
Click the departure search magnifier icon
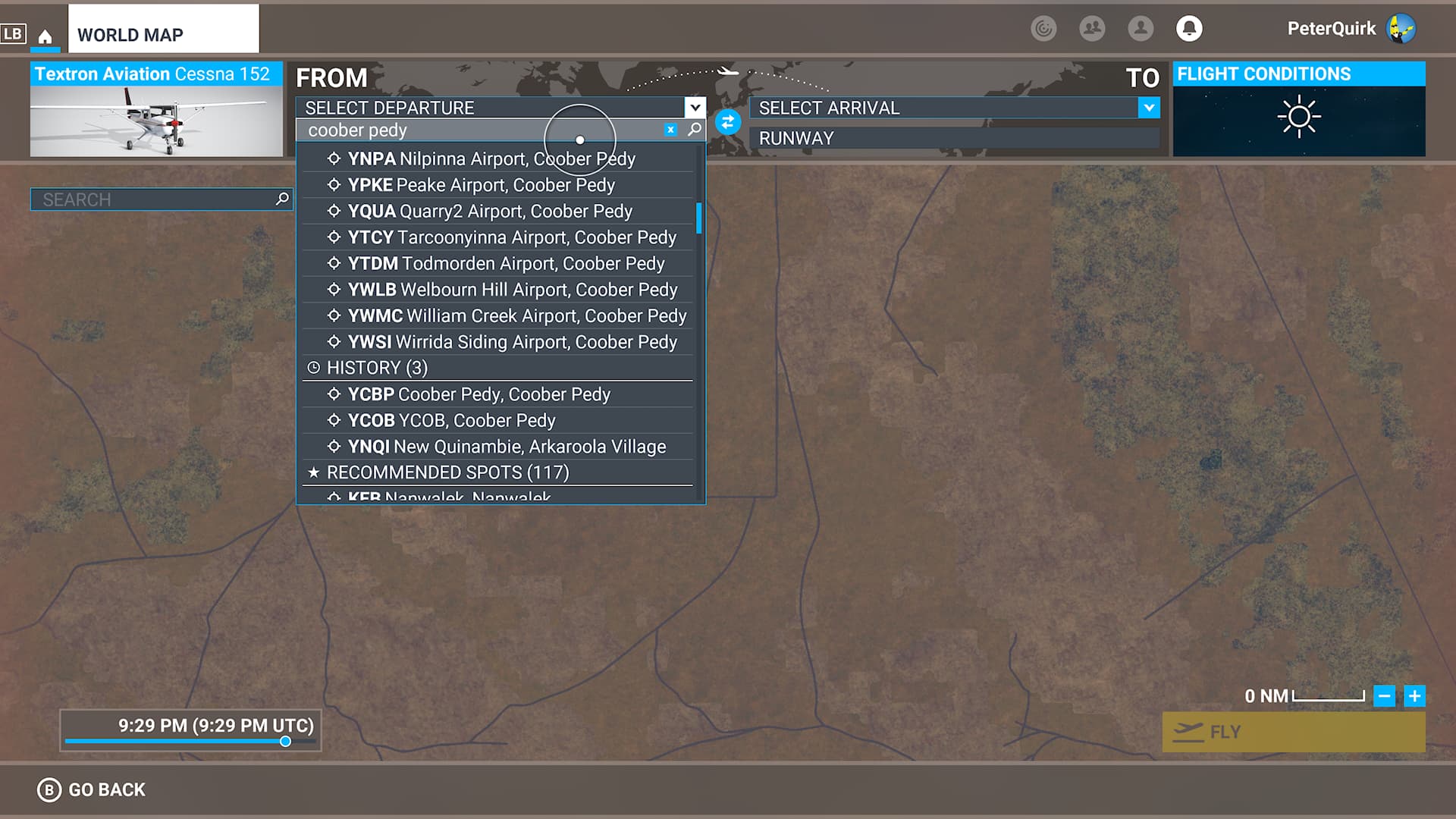[694, 130]
